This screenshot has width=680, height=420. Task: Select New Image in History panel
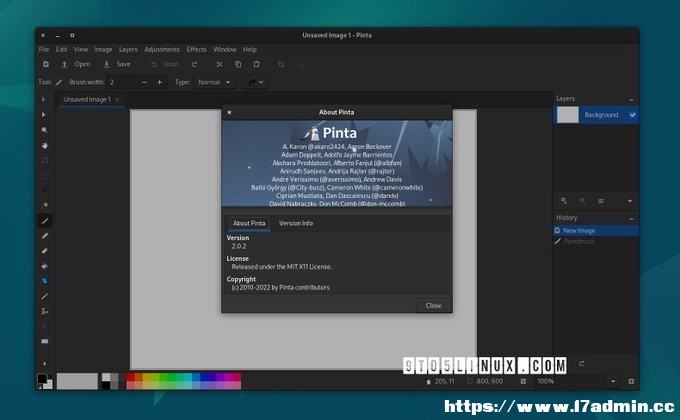pos(596,230)
